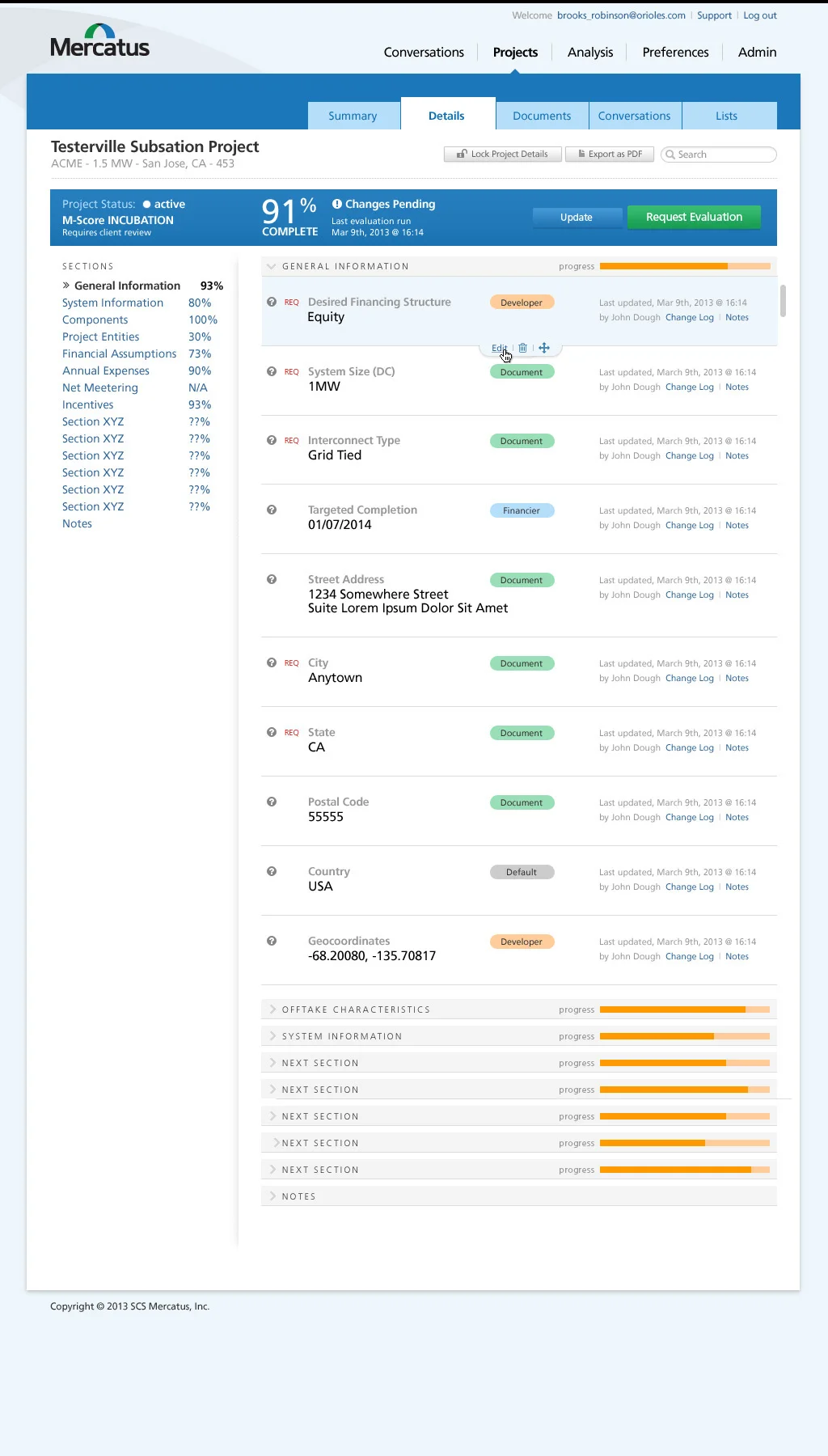Click General Information progress bar
828x1456 pixels.
(685, 266)
